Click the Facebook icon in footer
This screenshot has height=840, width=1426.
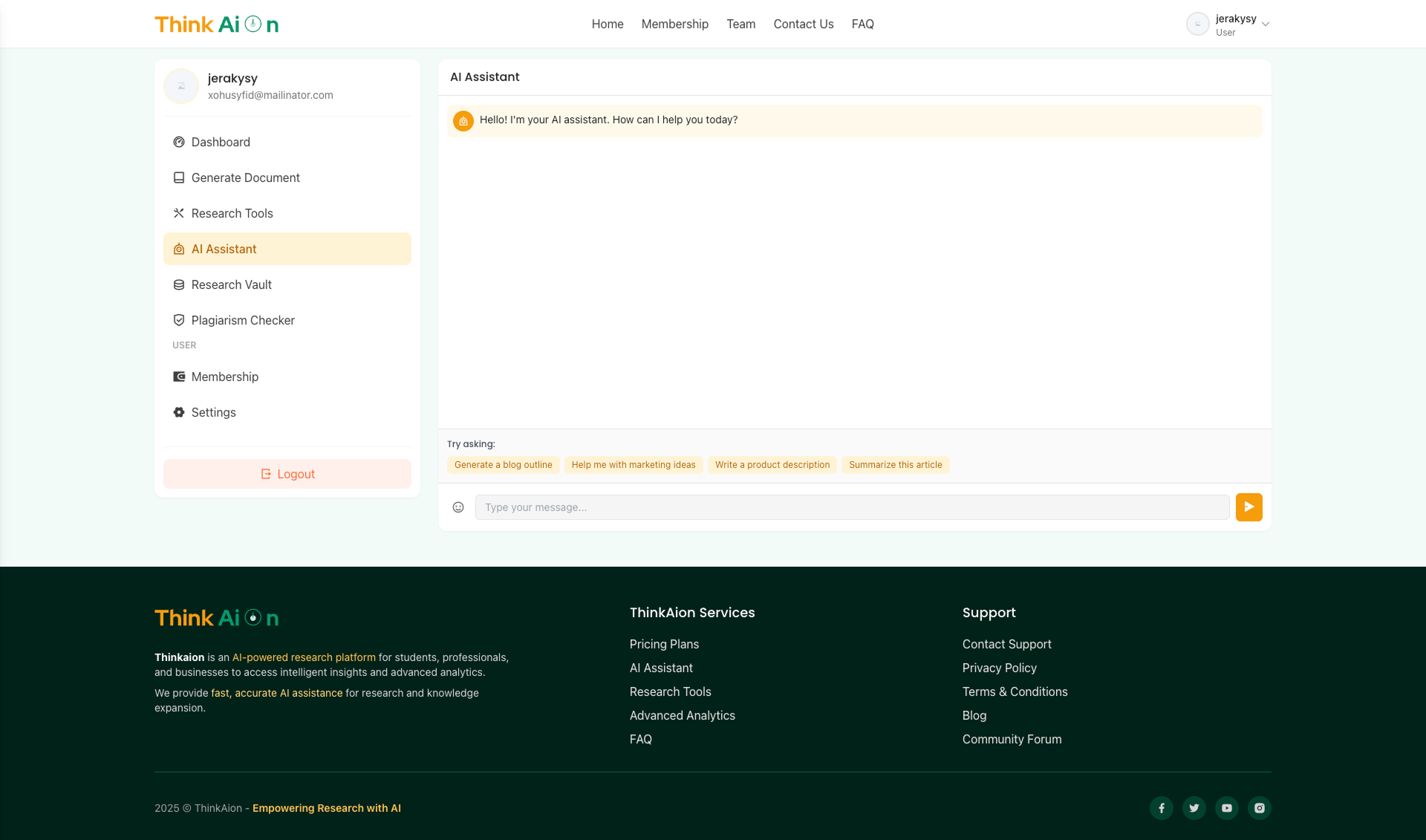1162,808
